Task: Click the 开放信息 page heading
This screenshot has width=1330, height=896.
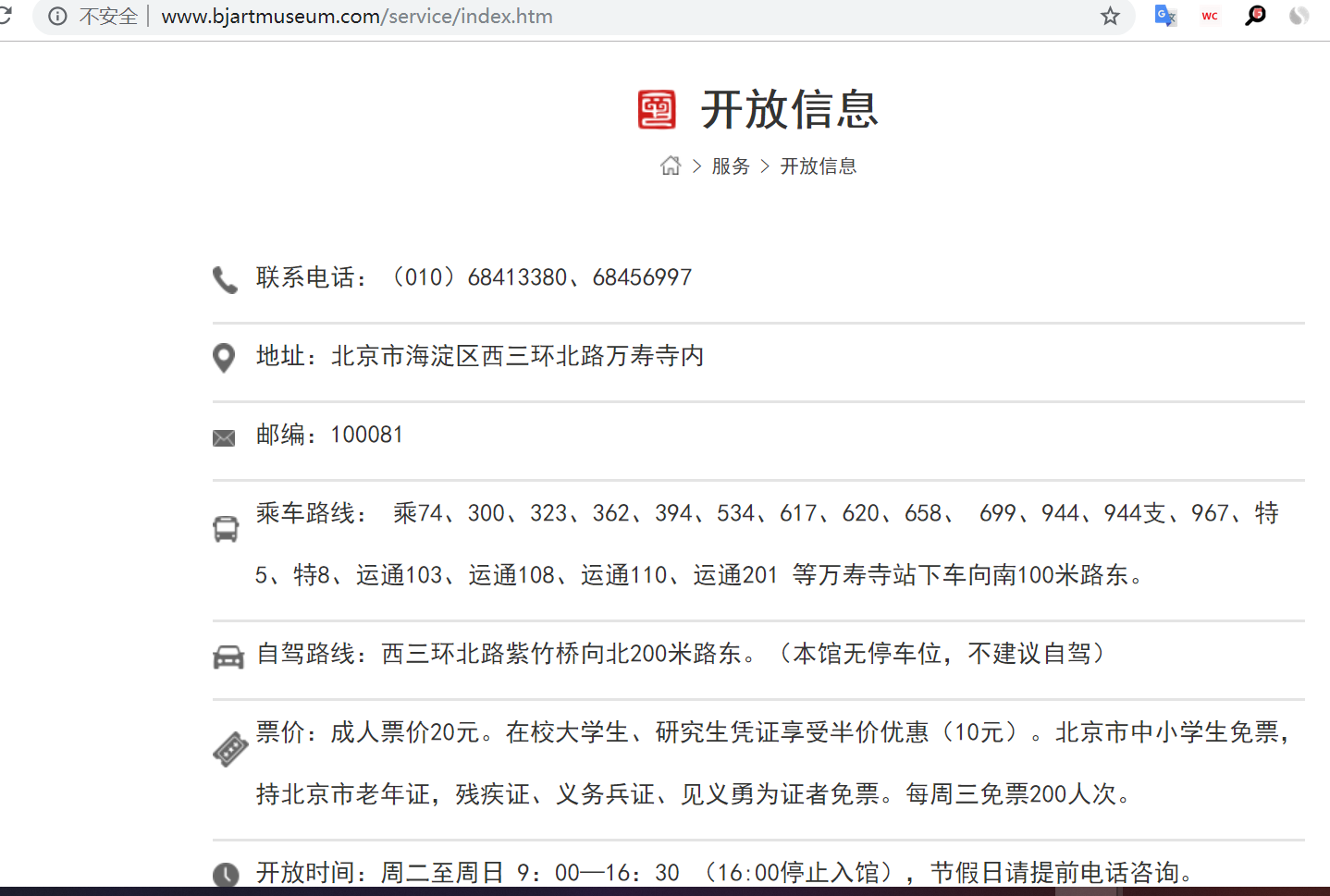Action: 789,110
